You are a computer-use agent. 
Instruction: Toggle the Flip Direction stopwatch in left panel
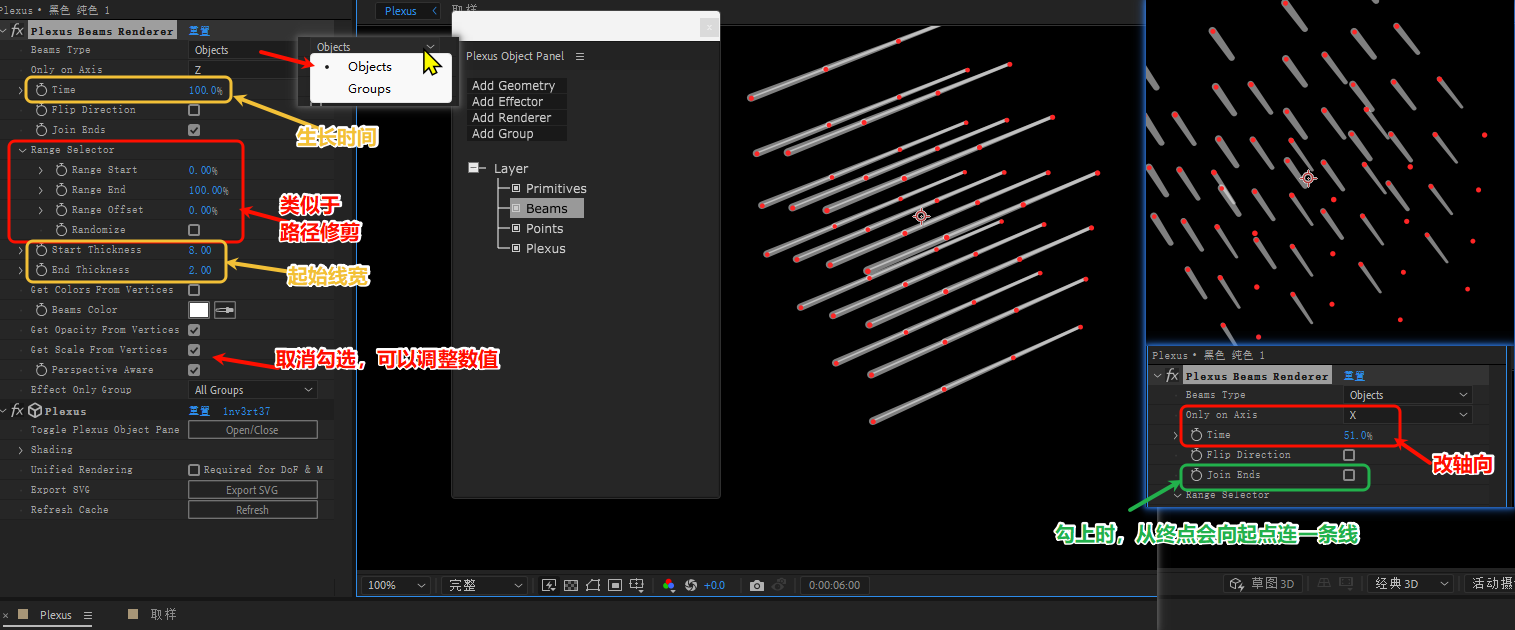pyautogui.click(x=41, y=110)
